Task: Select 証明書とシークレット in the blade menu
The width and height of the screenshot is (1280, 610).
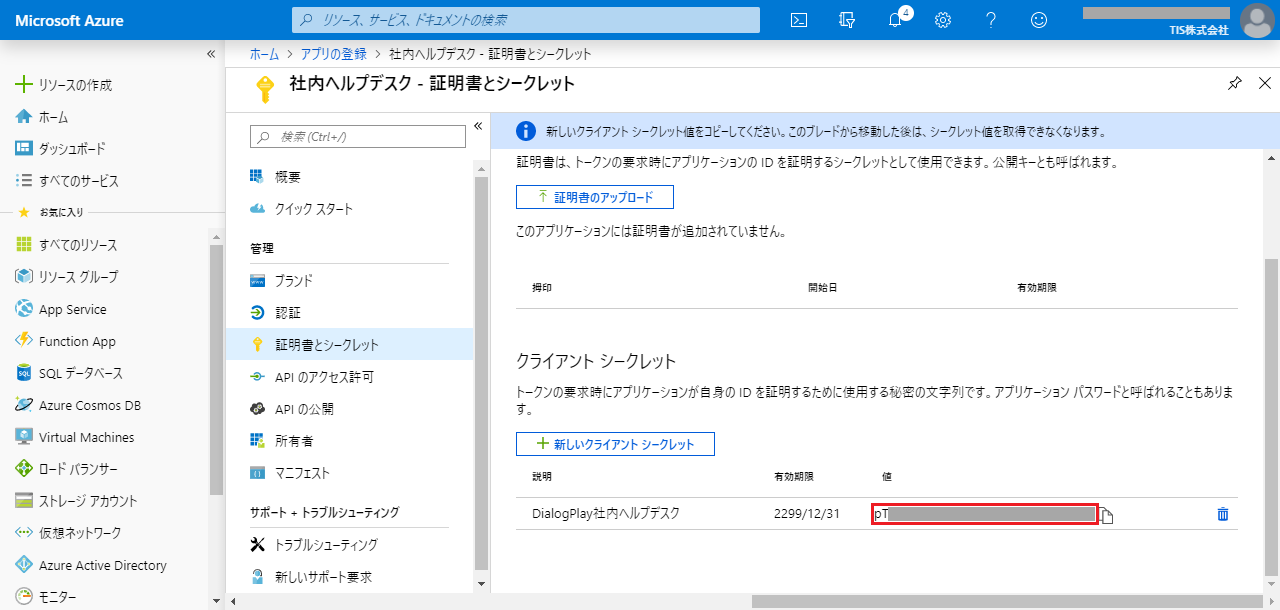Action: (349, 345)
